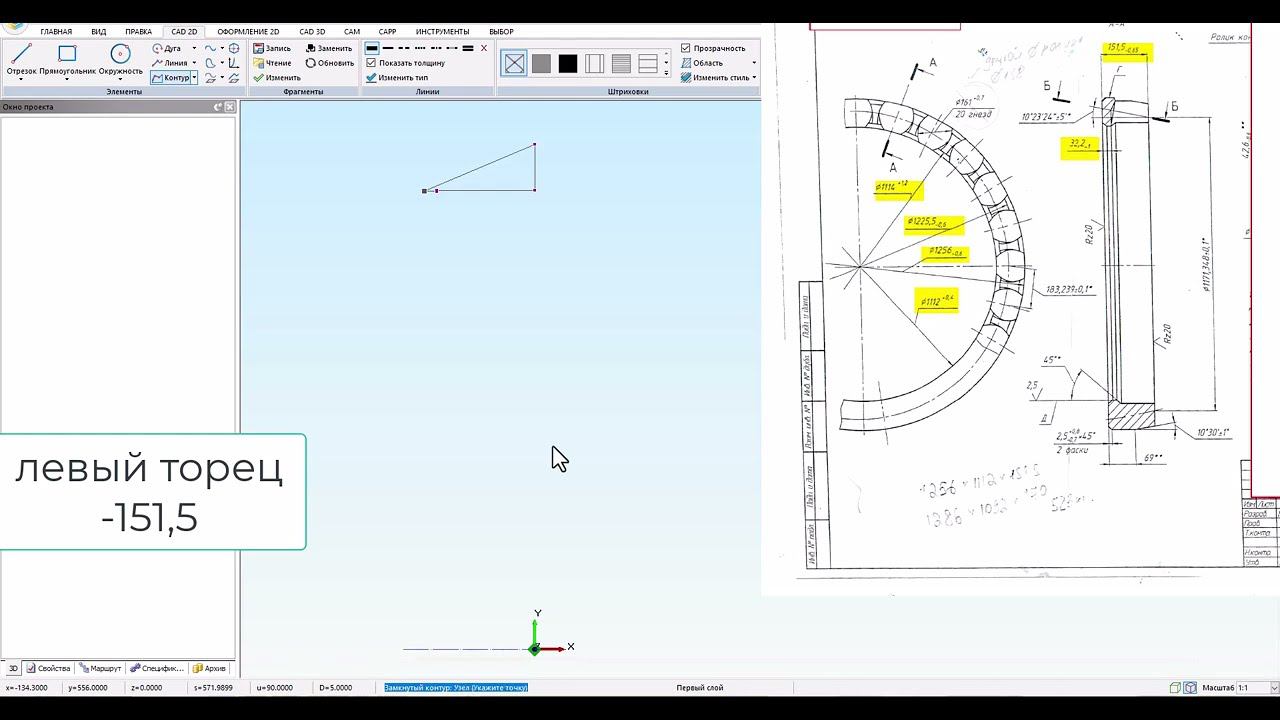Screen dimensions: 1280x720
Task: Select the gray solid fill swatch
Action: [x=541, y=64]
